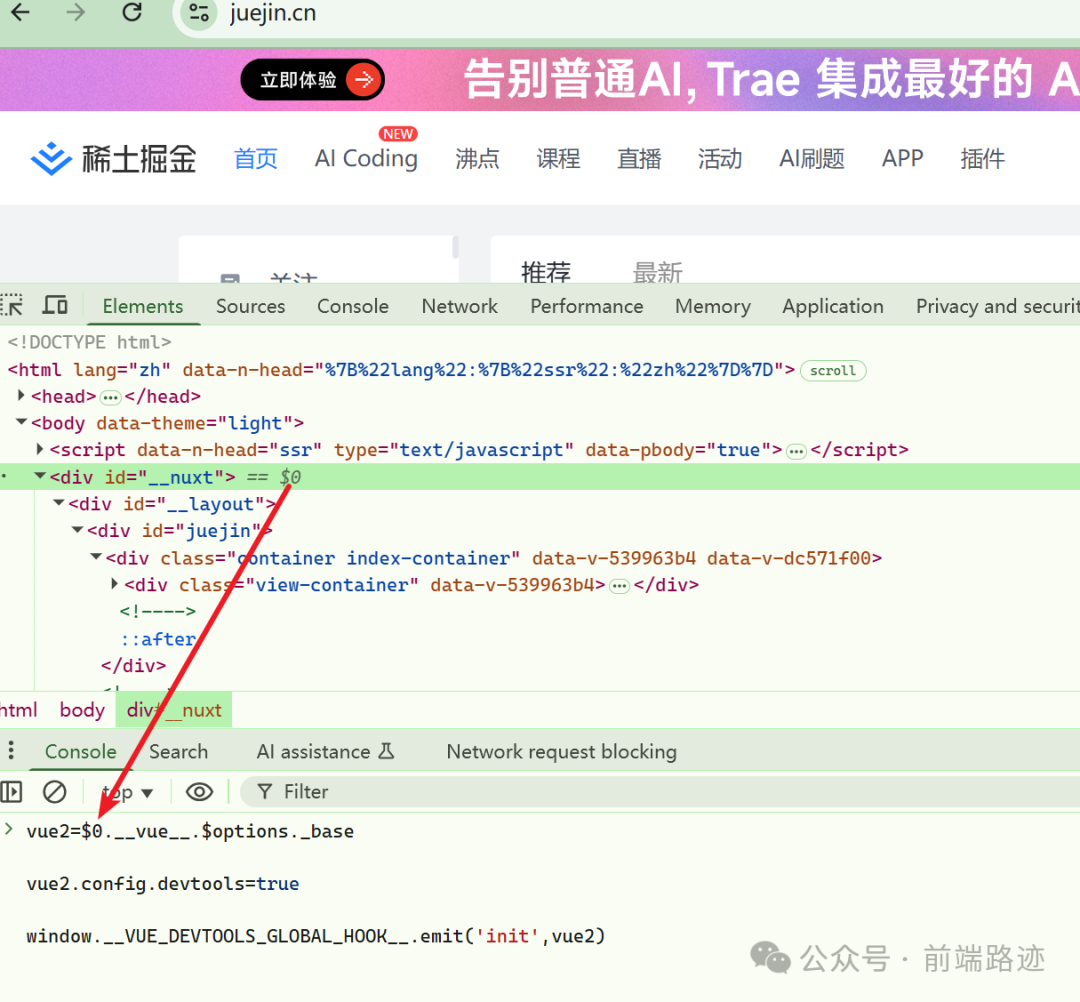Click the vue2=$0.__vue__ console line
The width and height of the screenshot is (1080, 1002).
[190, 832]
